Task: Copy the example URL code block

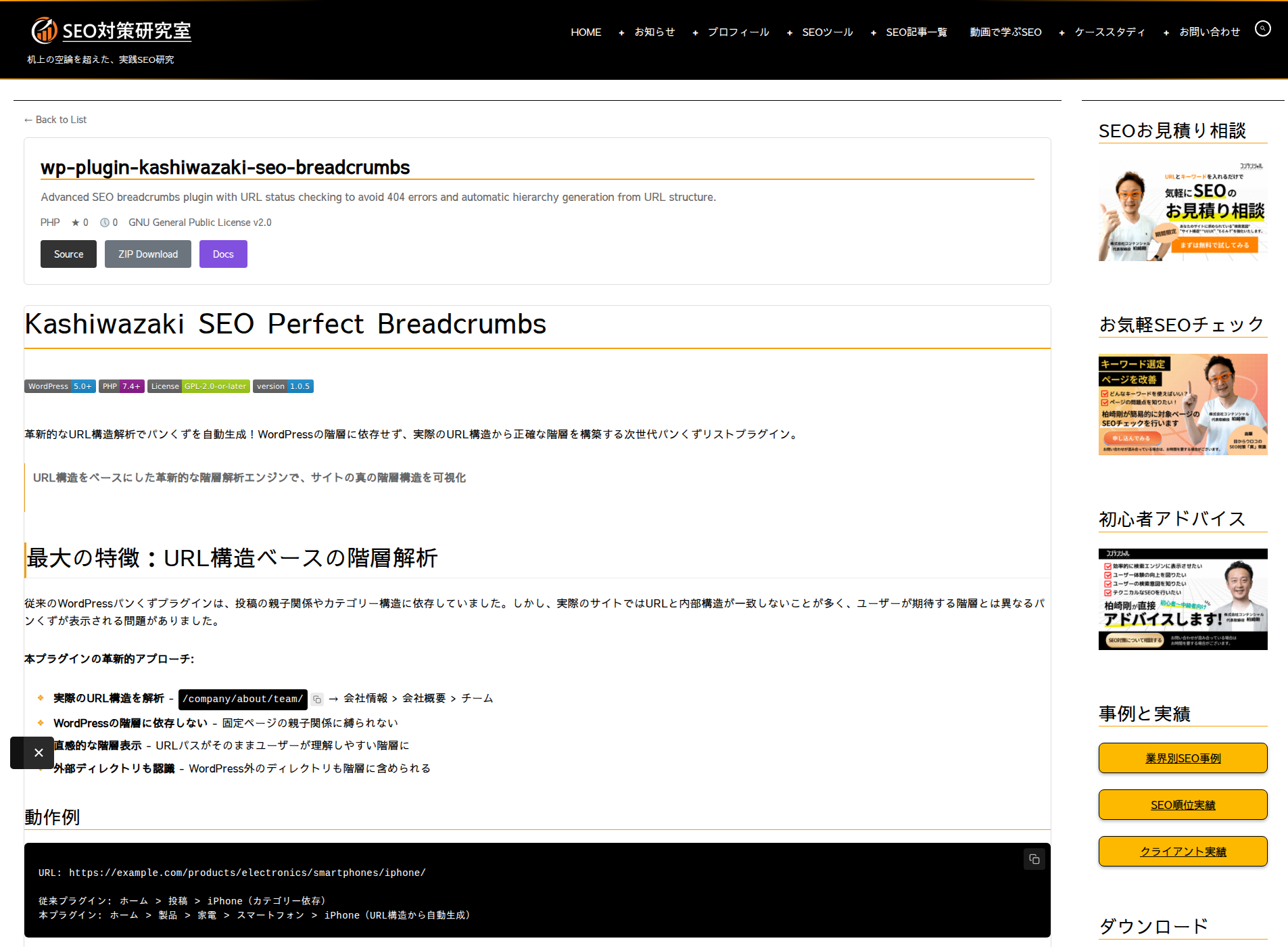Action: point(1034,859)
